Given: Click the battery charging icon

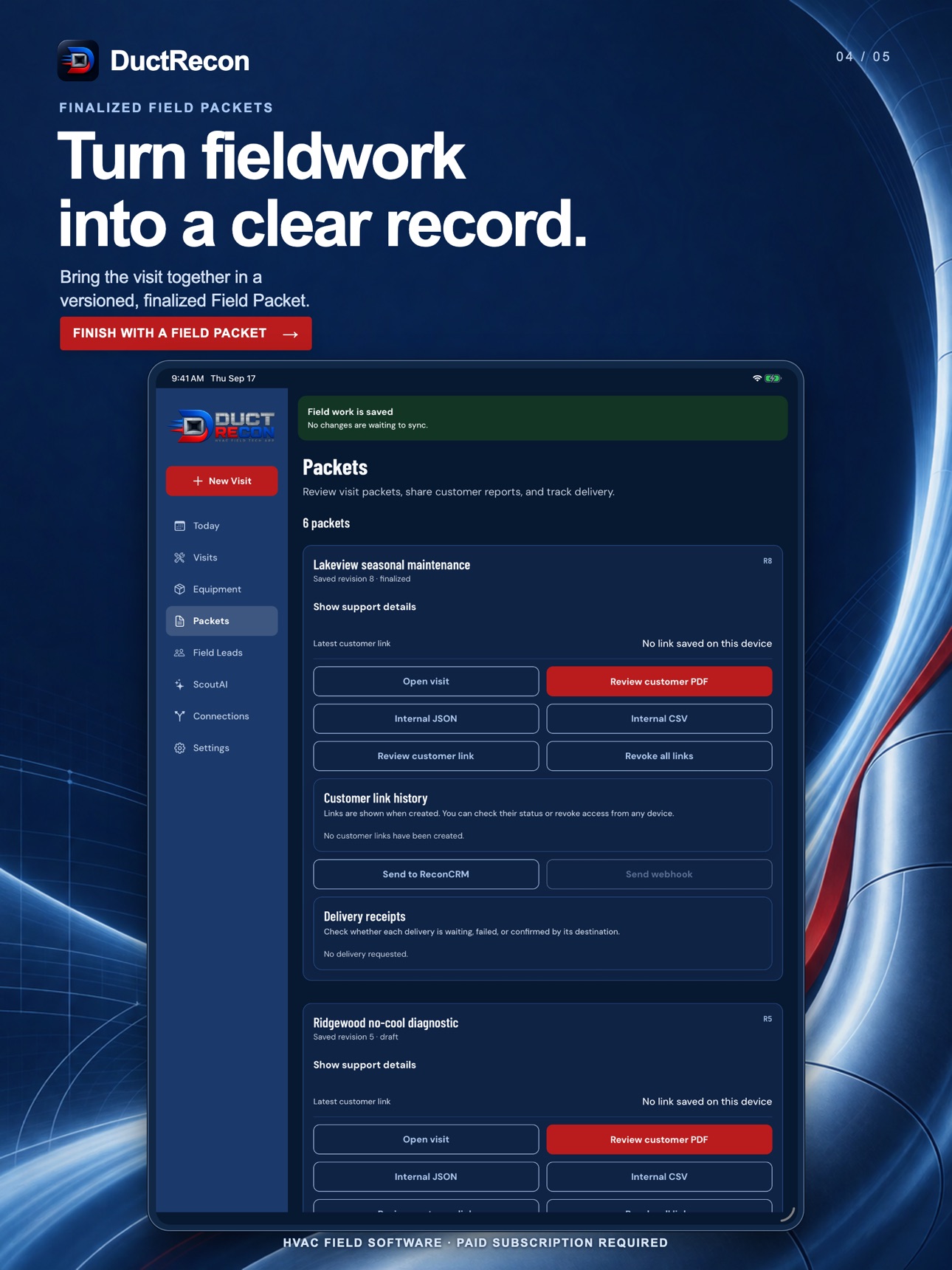Looking at the screenshot, I should coord(773,378).
